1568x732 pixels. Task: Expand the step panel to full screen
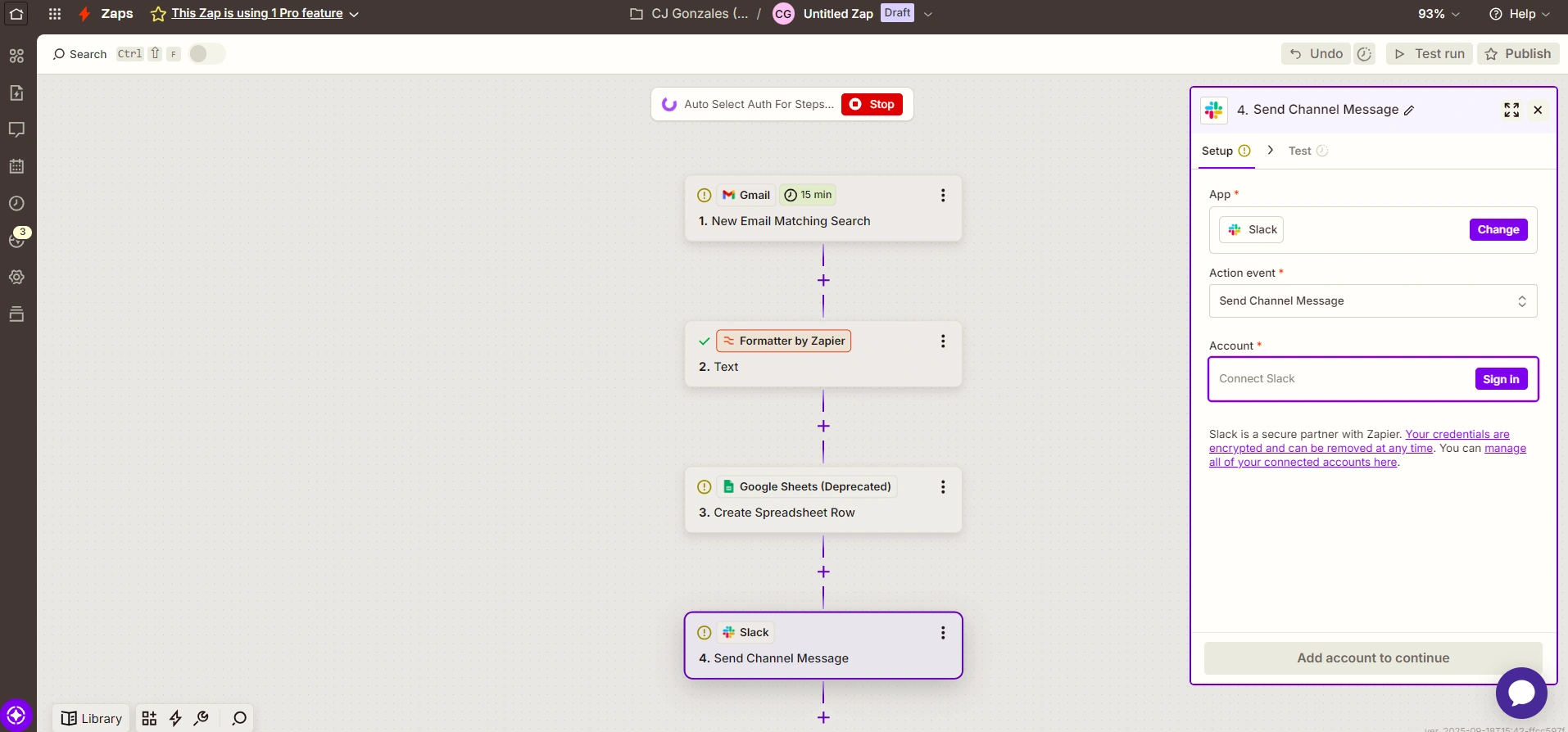coord(1511,110)
